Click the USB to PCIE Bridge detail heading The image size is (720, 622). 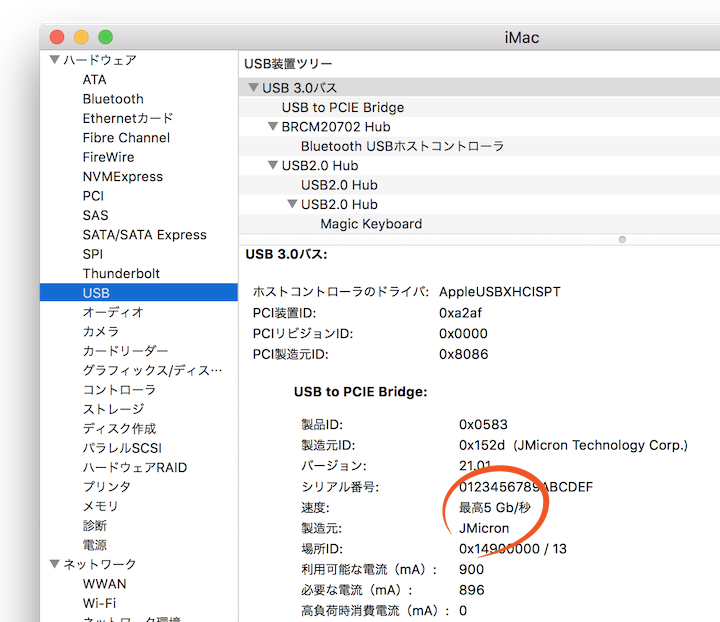pyautogui.click(x=360, y=392)
